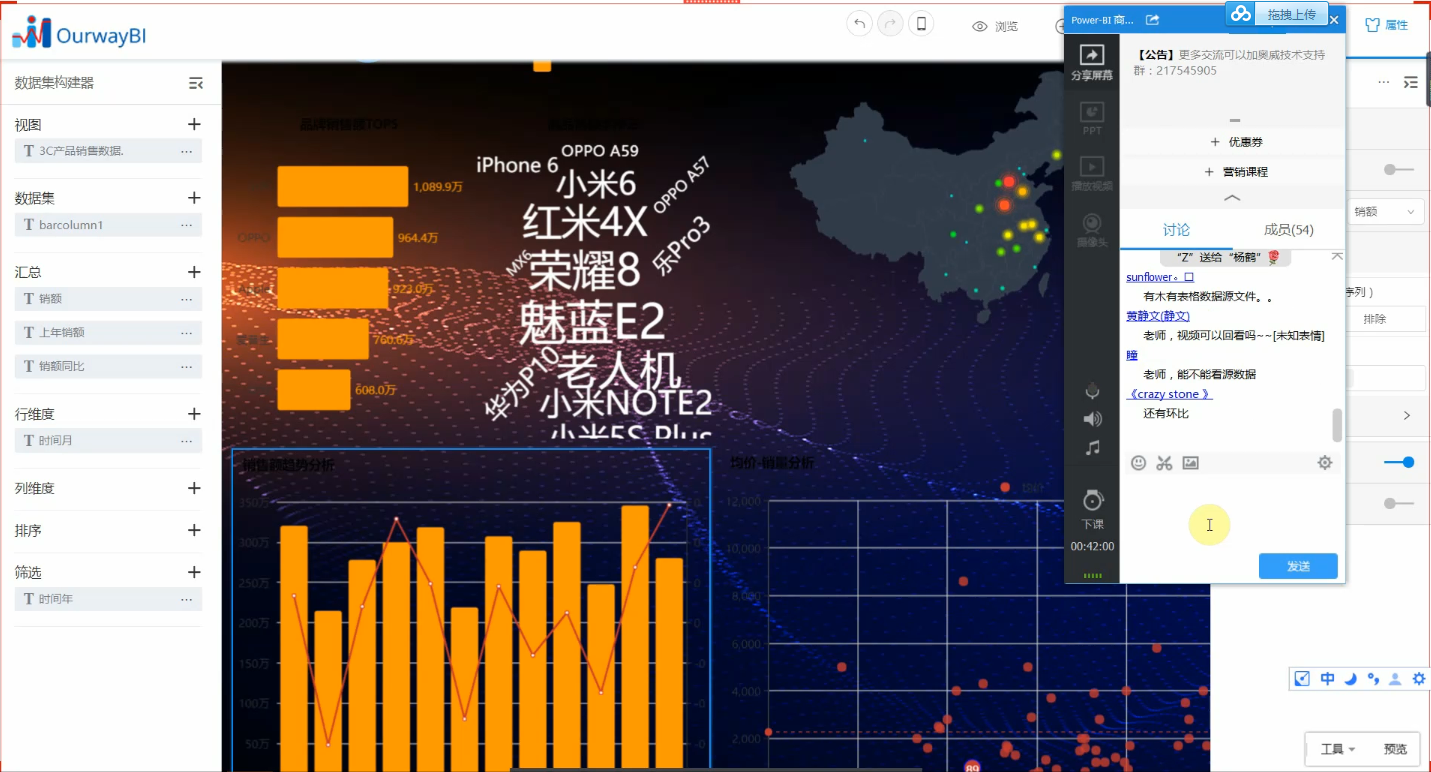Open options for 时间月 dimension

coord(187,441)
